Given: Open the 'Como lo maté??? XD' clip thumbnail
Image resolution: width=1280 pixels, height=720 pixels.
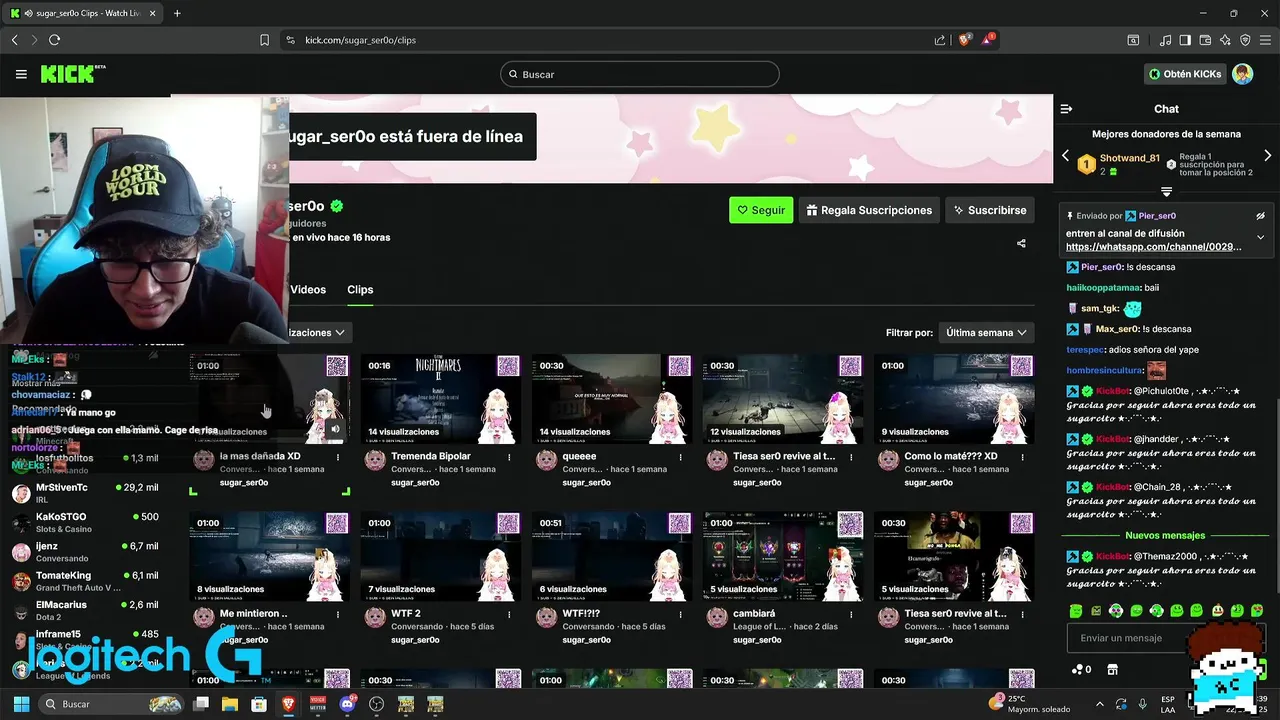Looking at the screenshot, I should coord(954,398).
